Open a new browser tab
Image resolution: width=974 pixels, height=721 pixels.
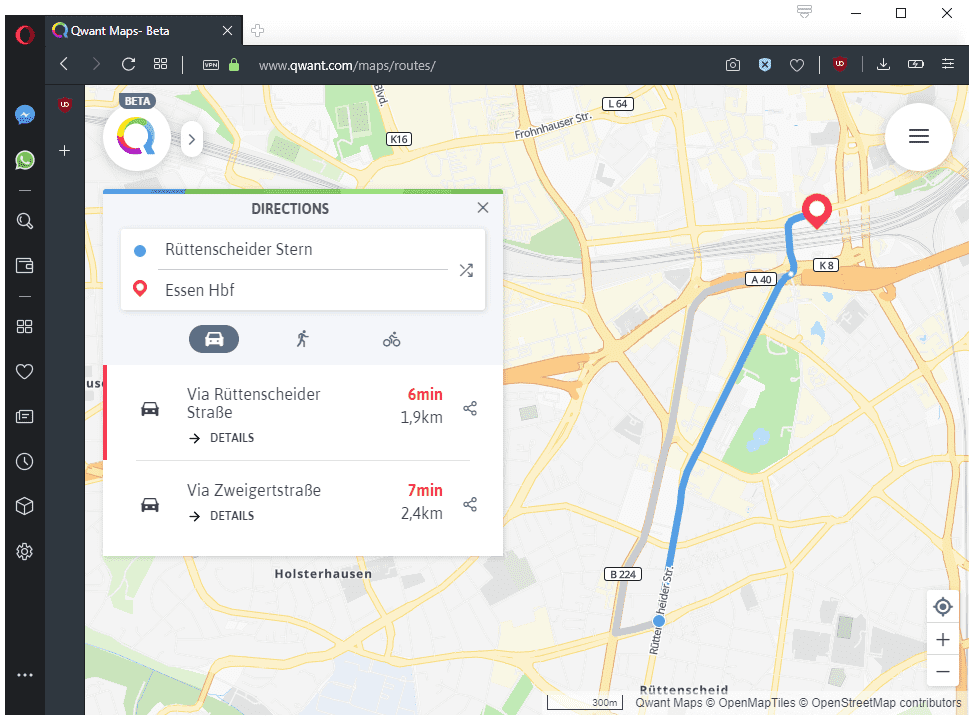pyautogui.click(x=258, y=30)
